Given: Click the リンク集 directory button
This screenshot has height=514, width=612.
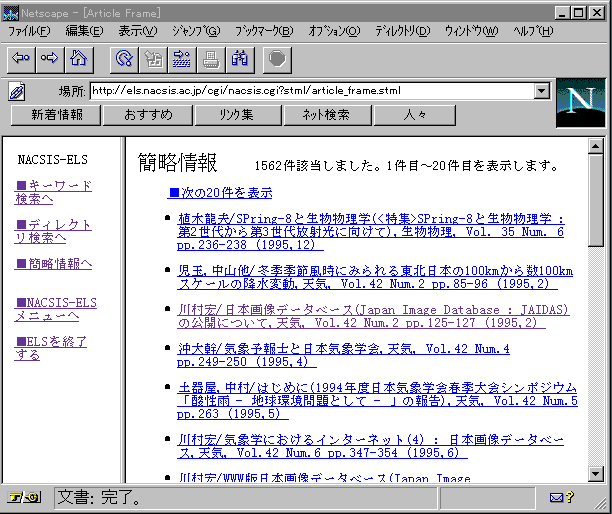Looking at the screenshot, I should (x=238, y=115).
